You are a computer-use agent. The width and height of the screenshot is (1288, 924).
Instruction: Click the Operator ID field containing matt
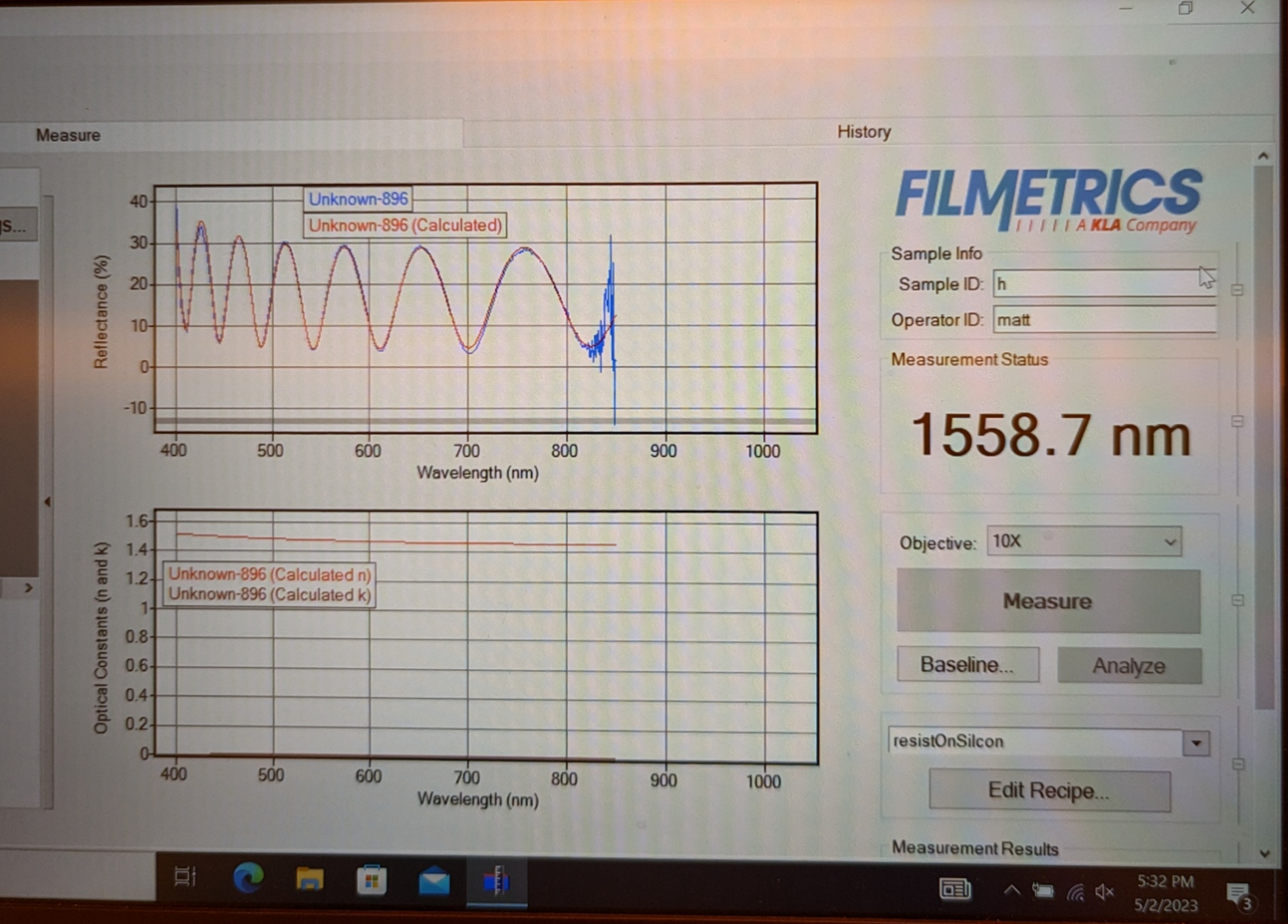click(x=1104, y=319)
